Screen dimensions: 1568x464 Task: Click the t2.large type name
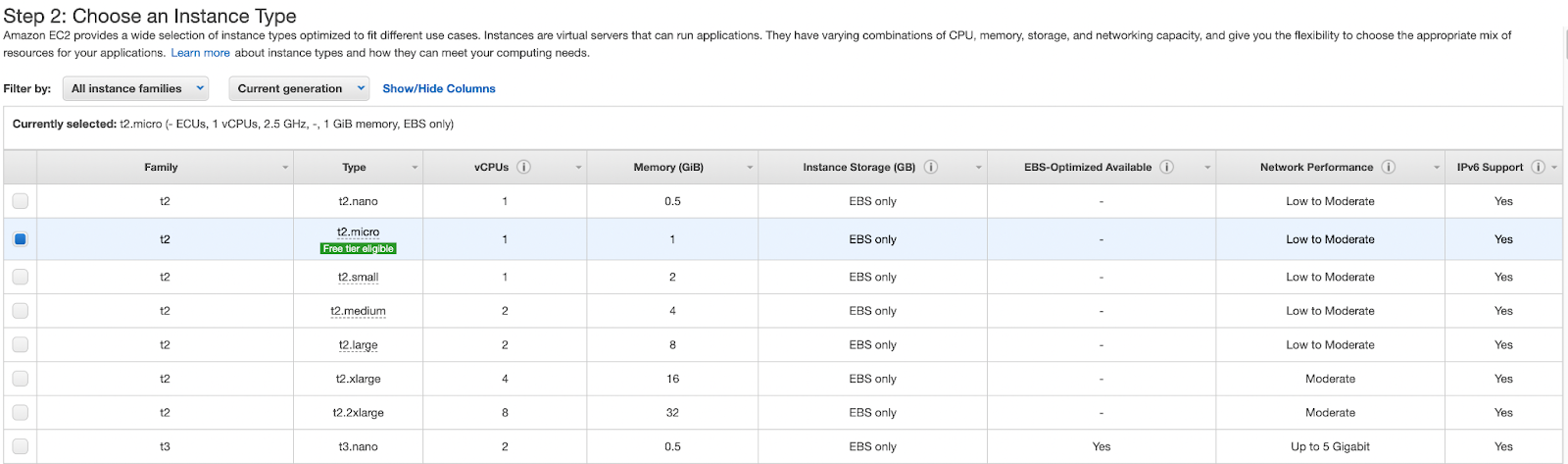[358, 344]
